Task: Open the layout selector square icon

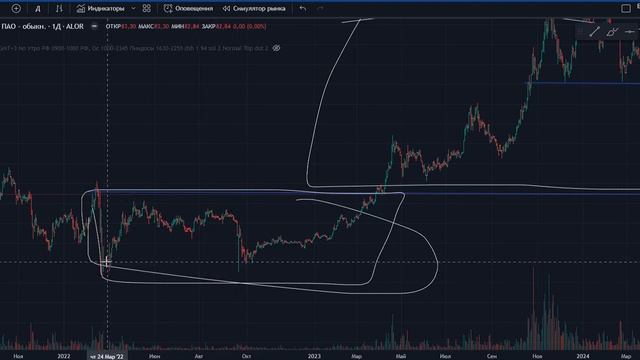Action: (626, 8)
